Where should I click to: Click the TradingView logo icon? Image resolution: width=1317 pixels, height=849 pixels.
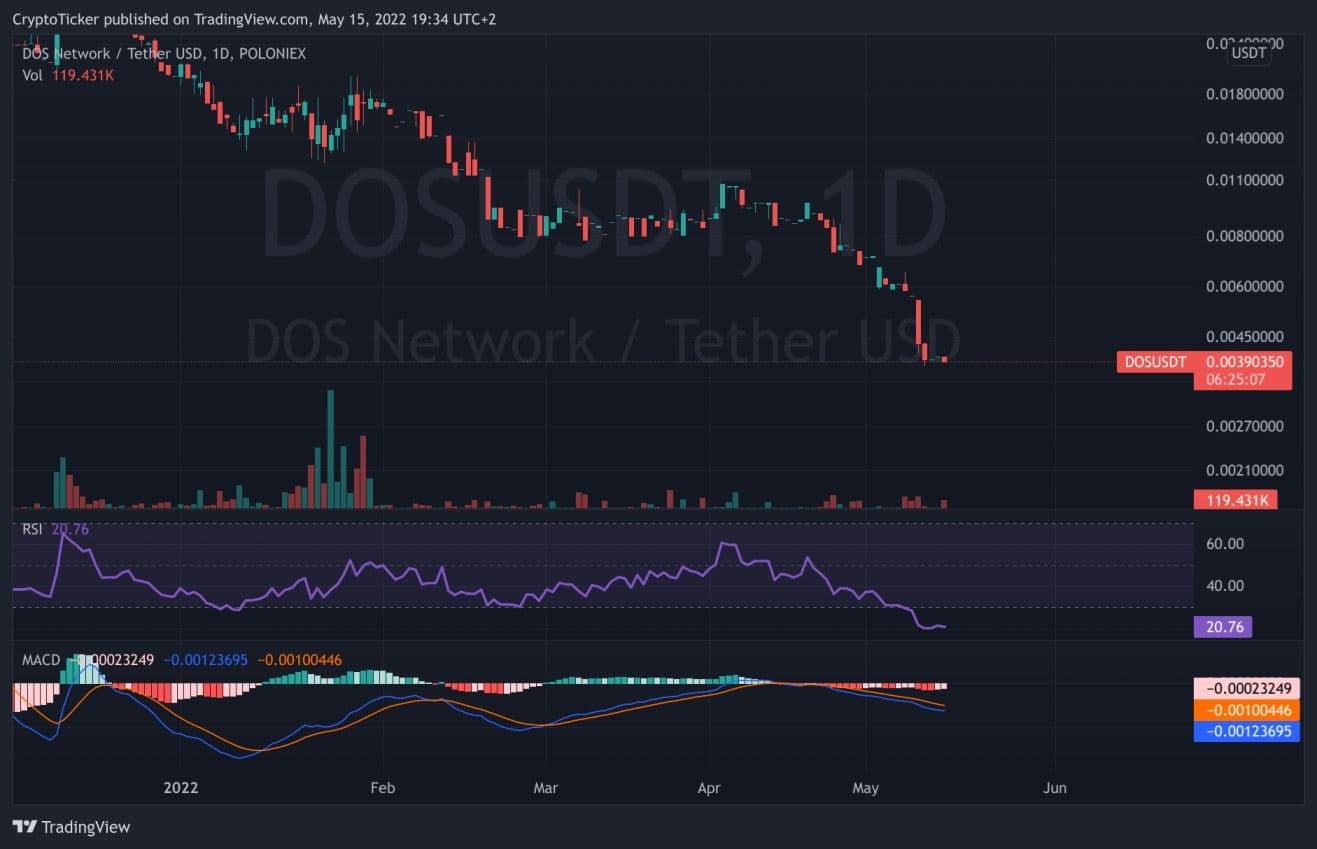tap(24, 827)
